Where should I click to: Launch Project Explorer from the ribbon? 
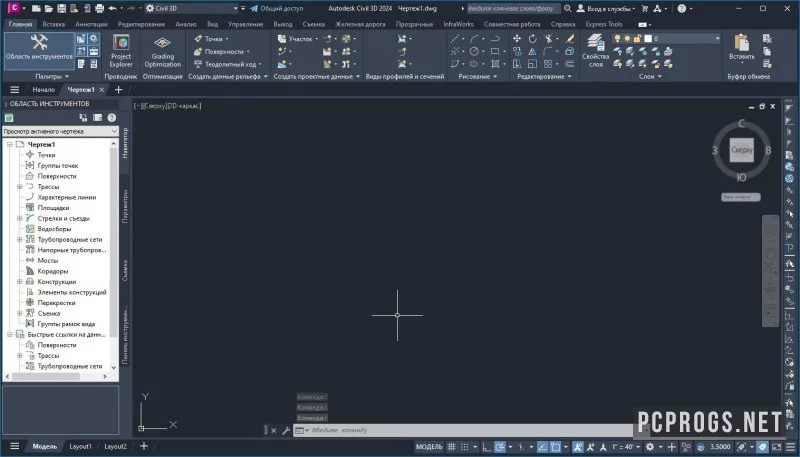pyautogui.click(x=121, y=50)
